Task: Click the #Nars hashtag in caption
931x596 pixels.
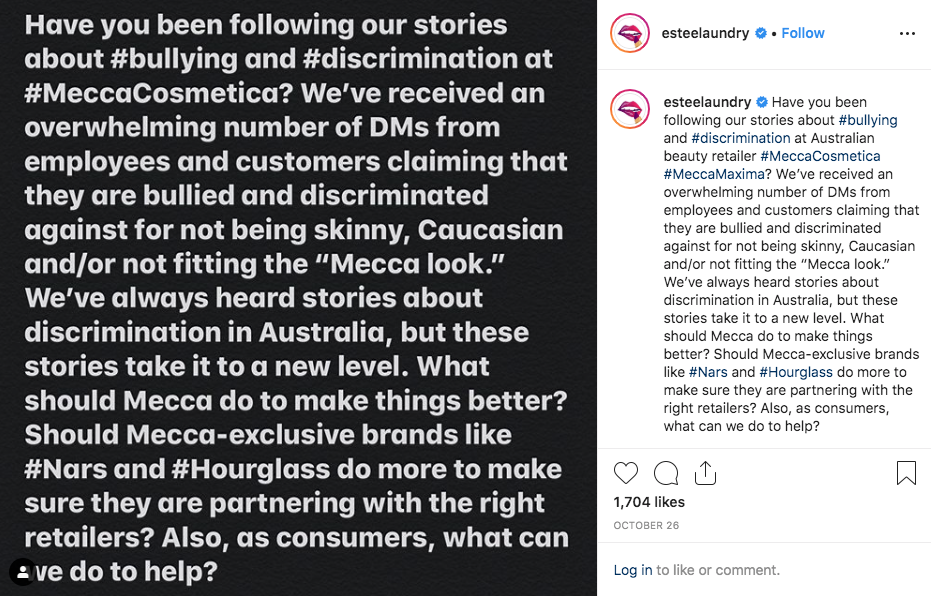Action: pyautogui.click(x=707, y=372)
